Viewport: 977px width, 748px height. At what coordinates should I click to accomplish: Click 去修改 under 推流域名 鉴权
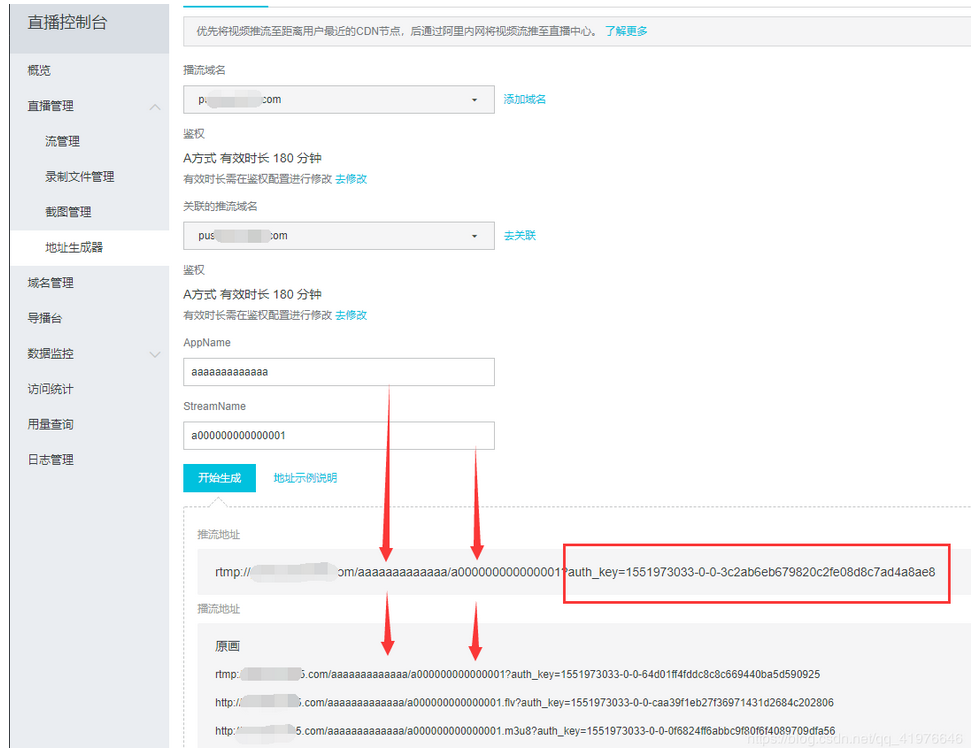click(351, 315)
